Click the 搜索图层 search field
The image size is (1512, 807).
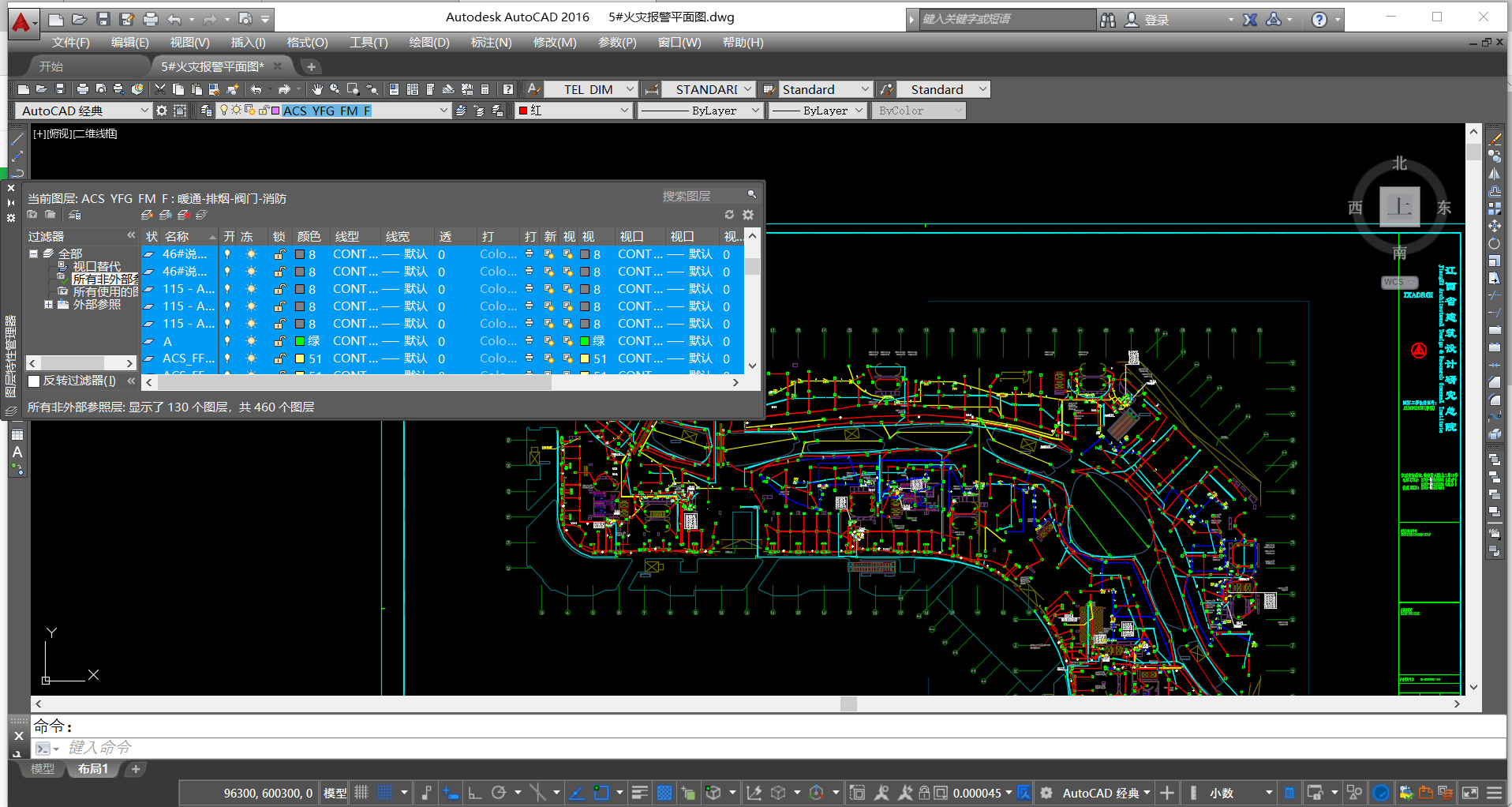[702, 196]
